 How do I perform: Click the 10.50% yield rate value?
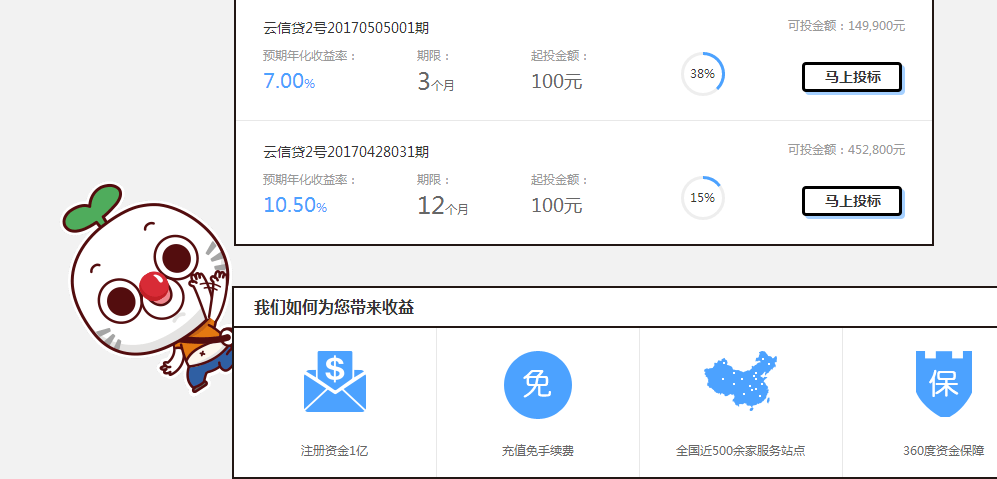pyautogui.click(x=295, y=205)
